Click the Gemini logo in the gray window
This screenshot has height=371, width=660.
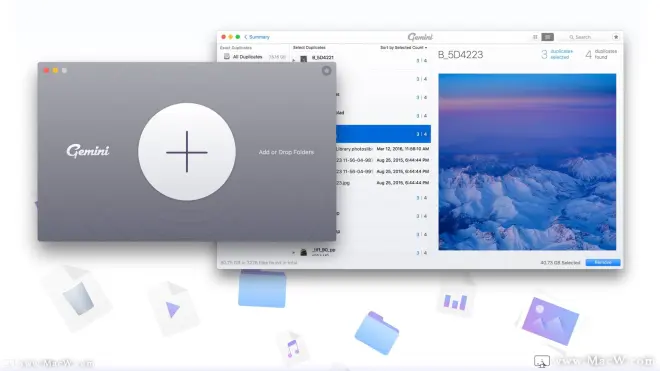click(88, 151)
